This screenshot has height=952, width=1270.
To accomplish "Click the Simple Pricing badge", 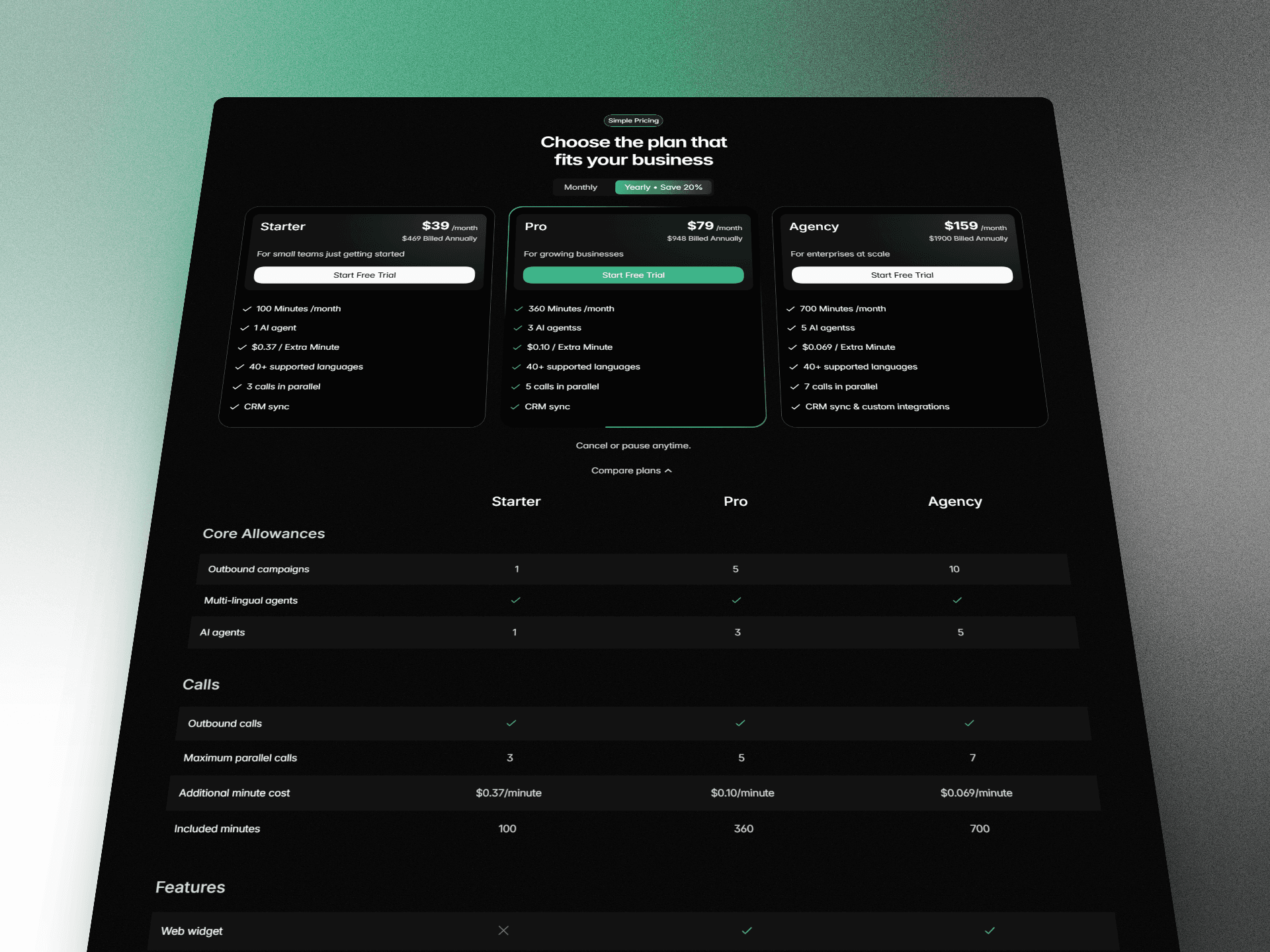I will tap(634, 120).
